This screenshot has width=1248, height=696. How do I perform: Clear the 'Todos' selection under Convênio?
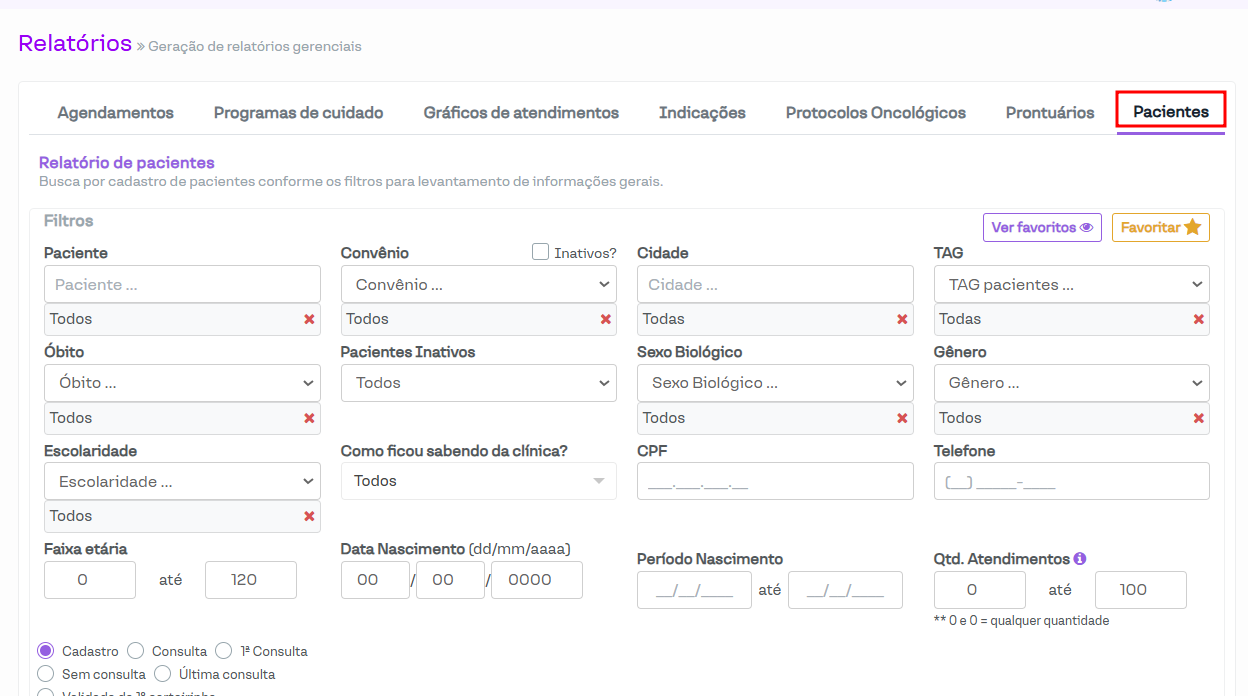605,319
